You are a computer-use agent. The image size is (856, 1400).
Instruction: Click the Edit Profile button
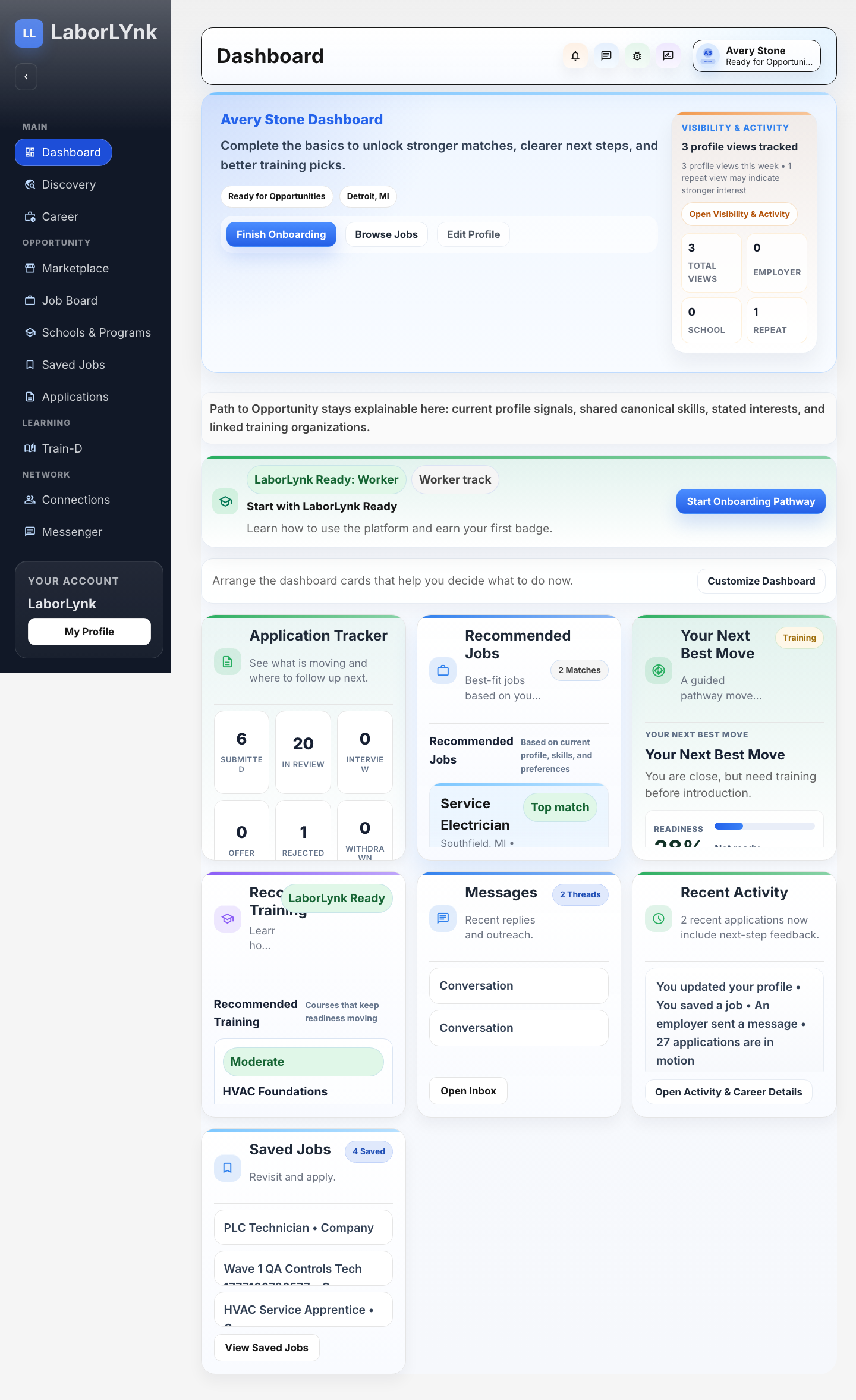point(473,234)
